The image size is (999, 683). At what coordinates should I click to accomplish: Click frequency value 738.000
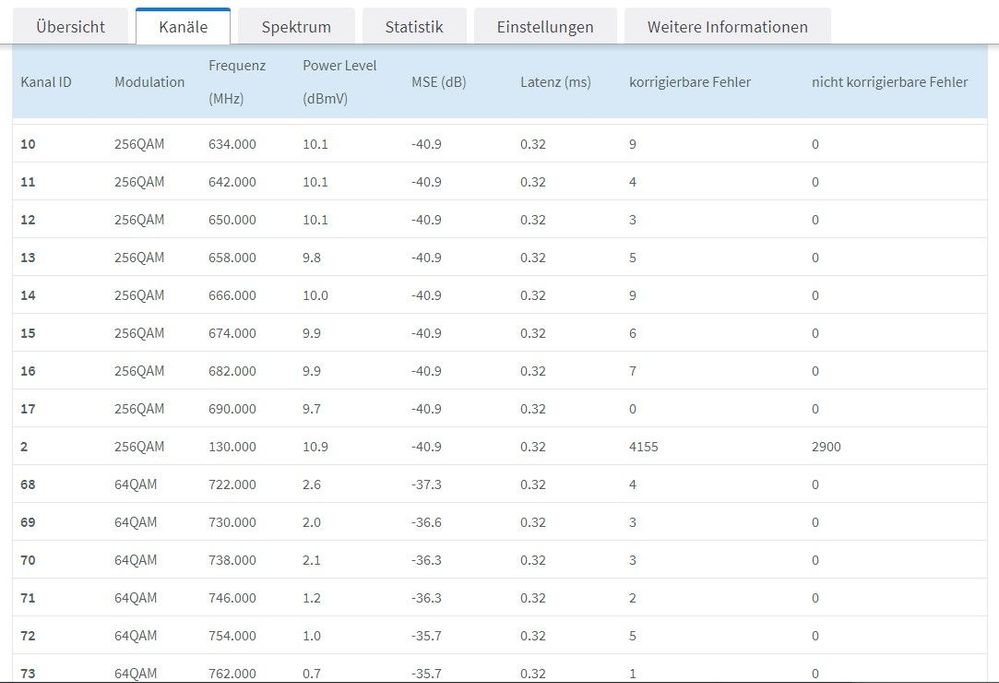click(x=233, y=560)
